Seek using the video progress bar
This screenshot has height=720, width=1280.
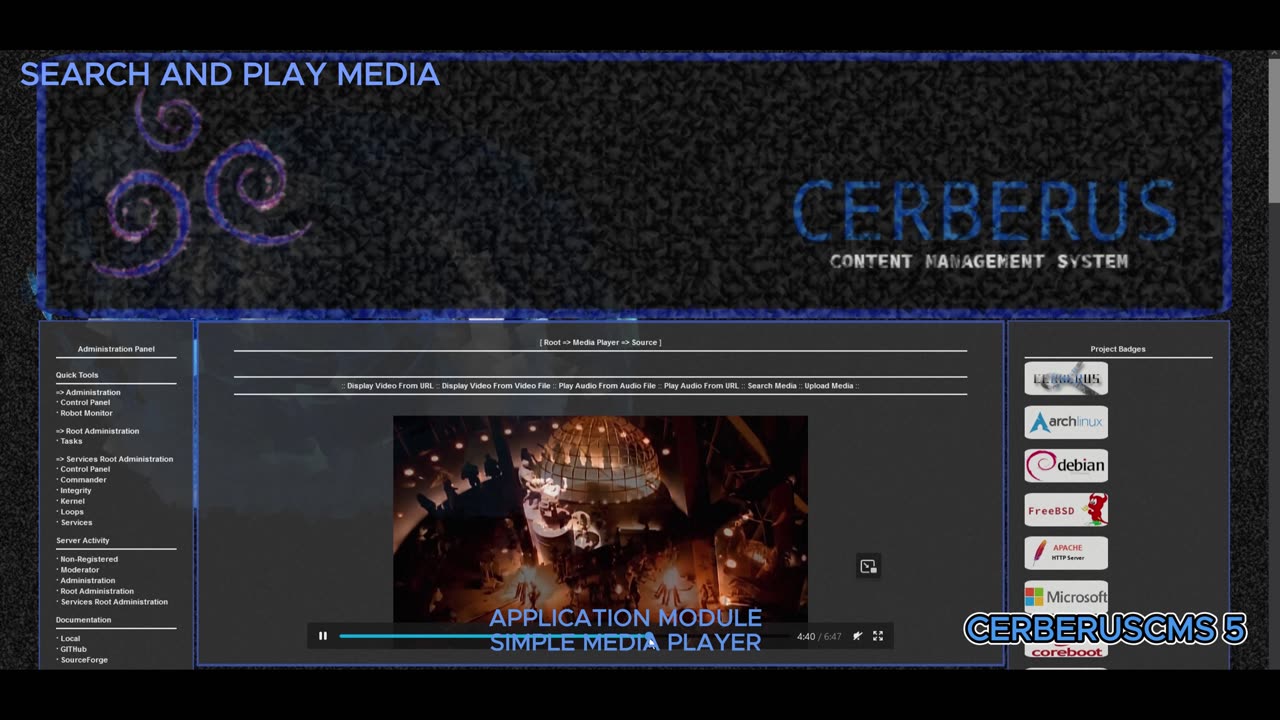point(564,636)
